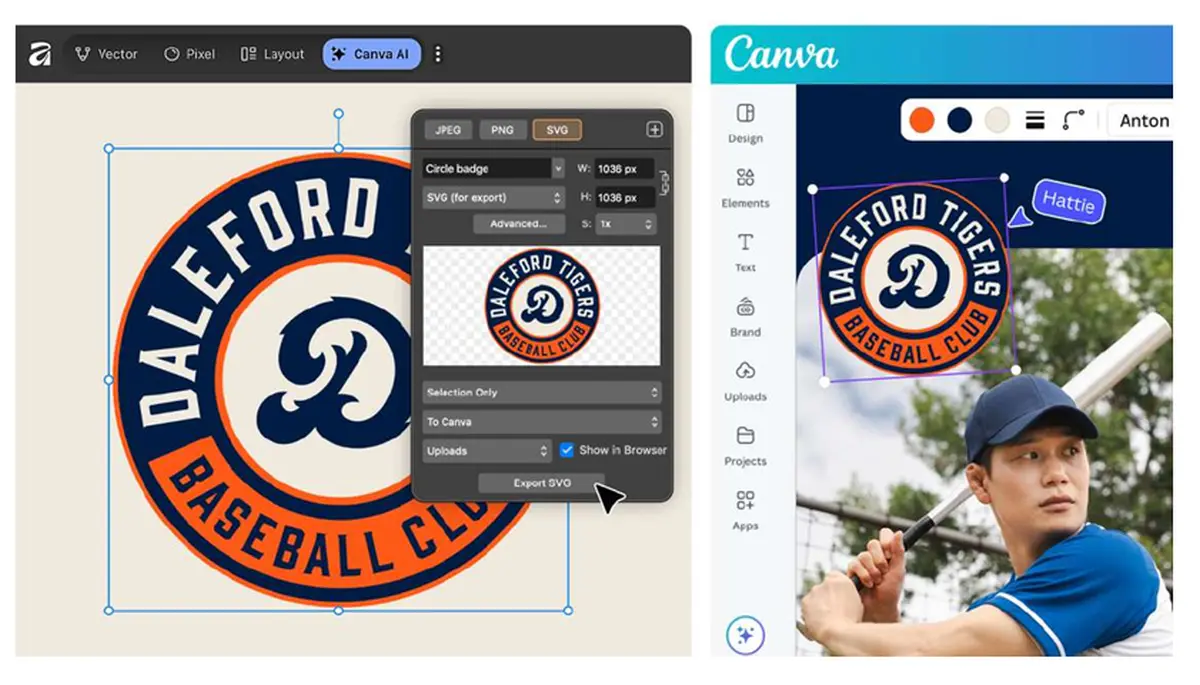
Task: Open the three-dot more options menu
Action: point(437,54)
